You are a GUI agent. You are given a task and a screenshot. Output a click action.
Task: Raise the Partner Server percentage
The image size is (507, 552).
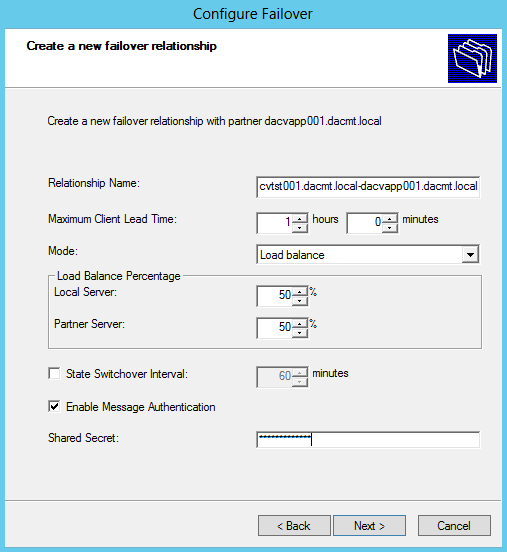pos(300,324)
